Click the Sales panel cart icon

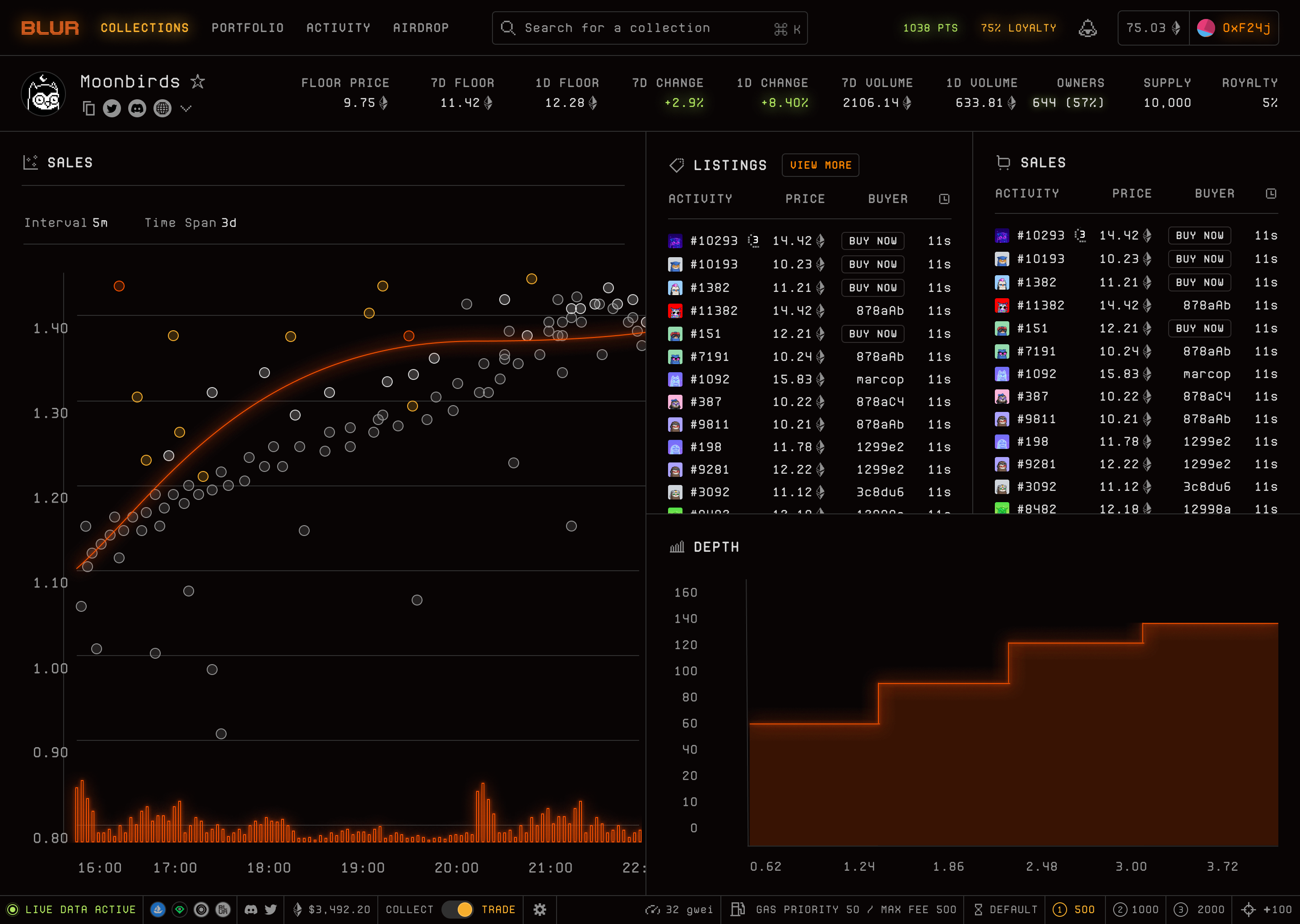tap(1003, 162)
